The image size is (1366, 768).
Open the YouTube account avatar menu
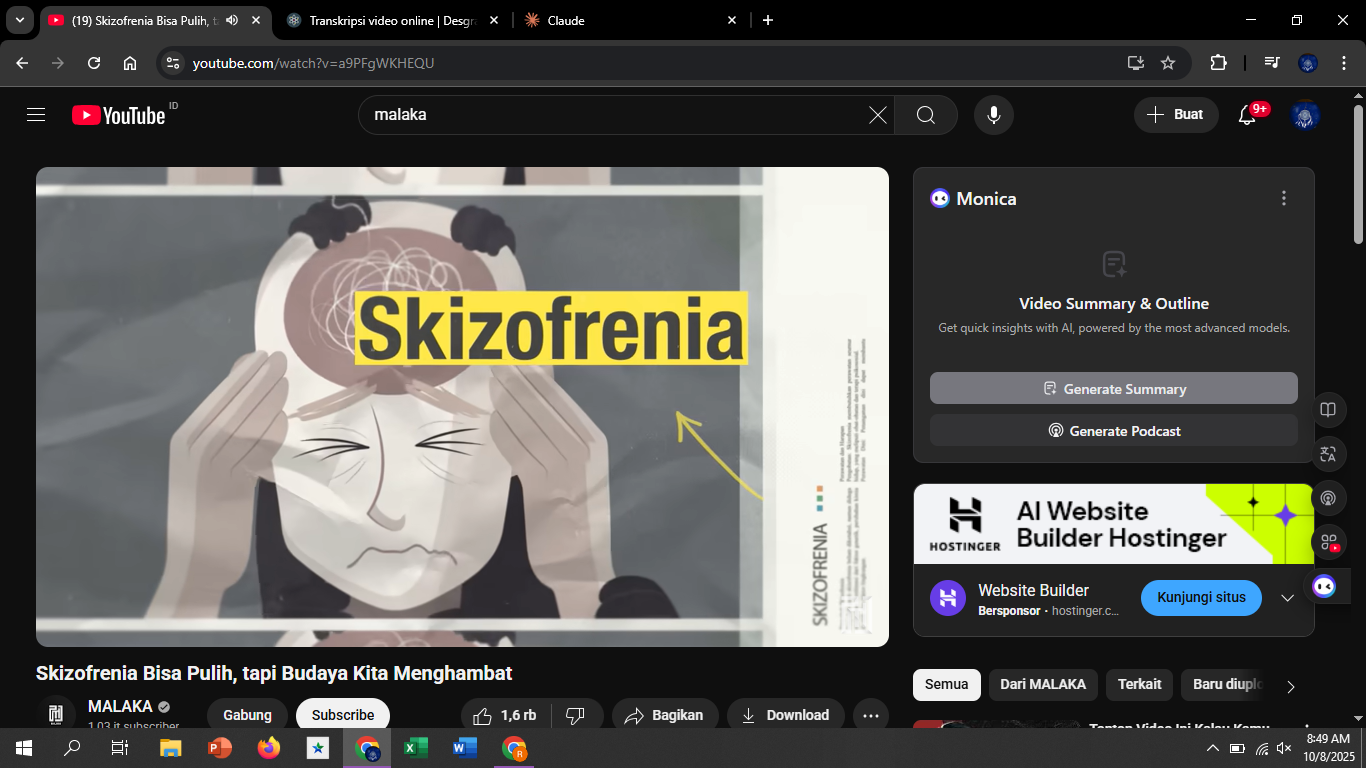point(1305,115)
